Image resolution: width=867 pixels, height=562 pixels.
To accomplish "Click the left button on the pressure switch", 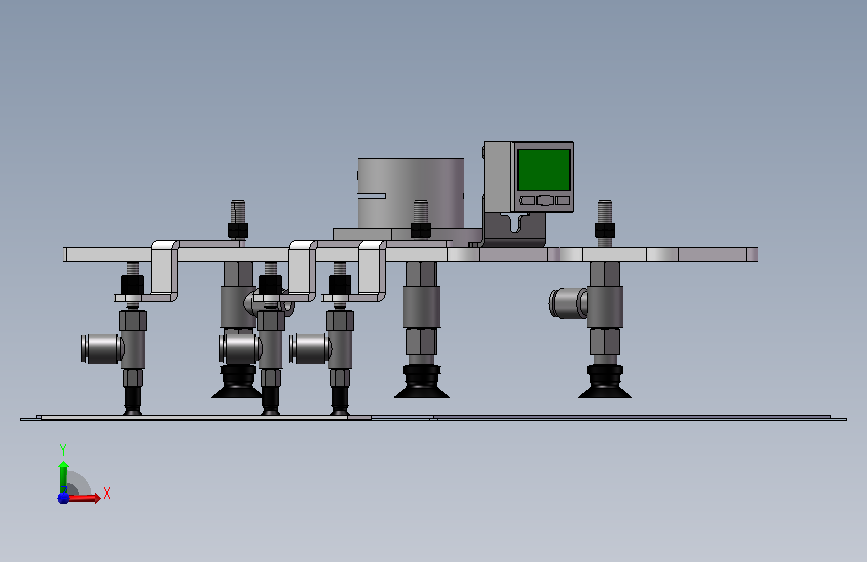I will 527,200.
